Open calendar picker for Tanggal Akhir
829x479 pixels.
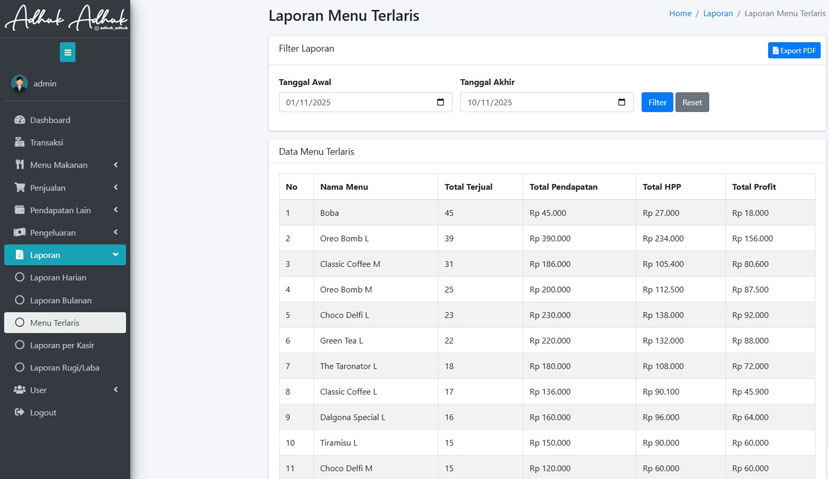point(621,102)
